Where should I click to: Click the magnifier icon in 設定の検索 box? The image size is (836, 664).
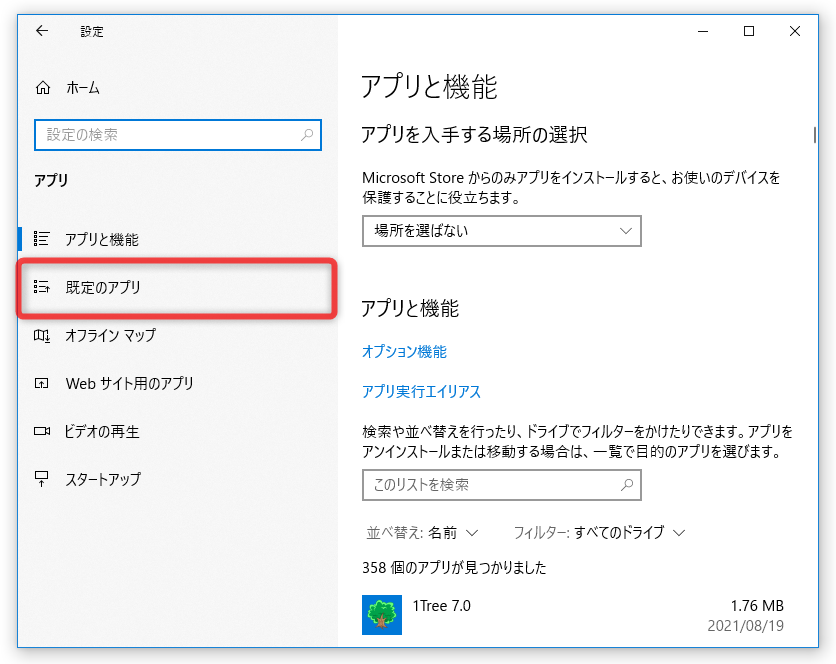pos(307,135)
